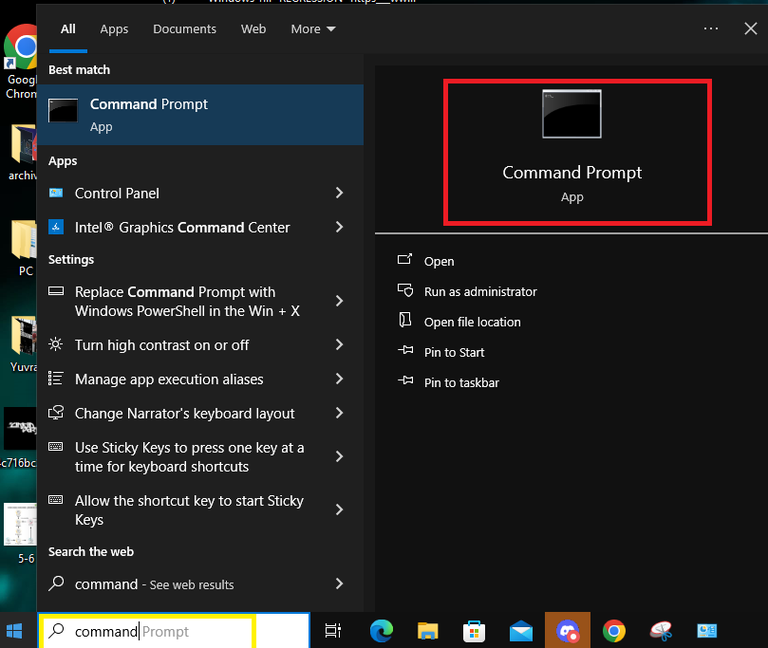Open Microsoft Store from the taskbar
Screen dimensions: 768x648
click(x=474, y=631)
